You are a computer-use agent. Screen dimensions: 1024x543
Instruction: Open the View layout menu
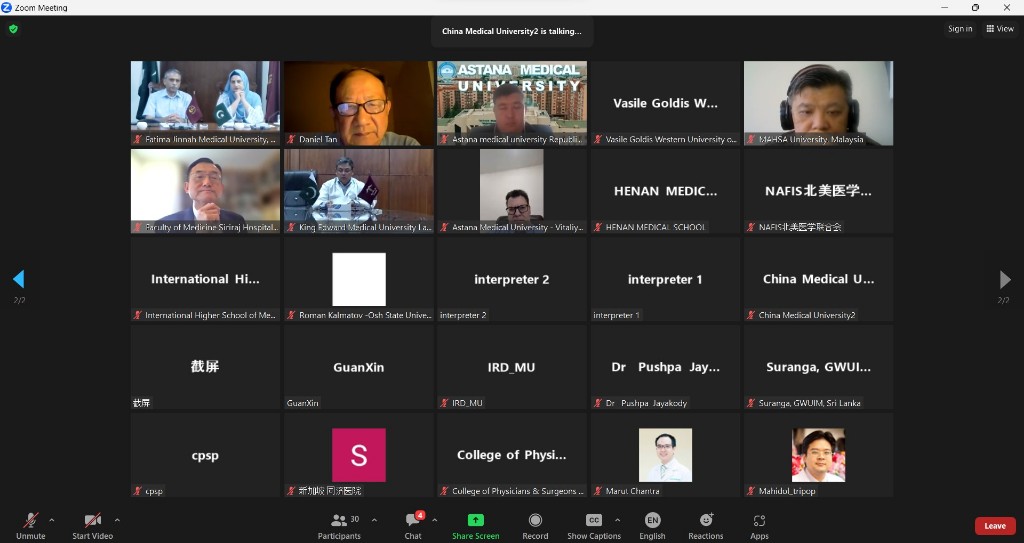(x=1000, y=29)
